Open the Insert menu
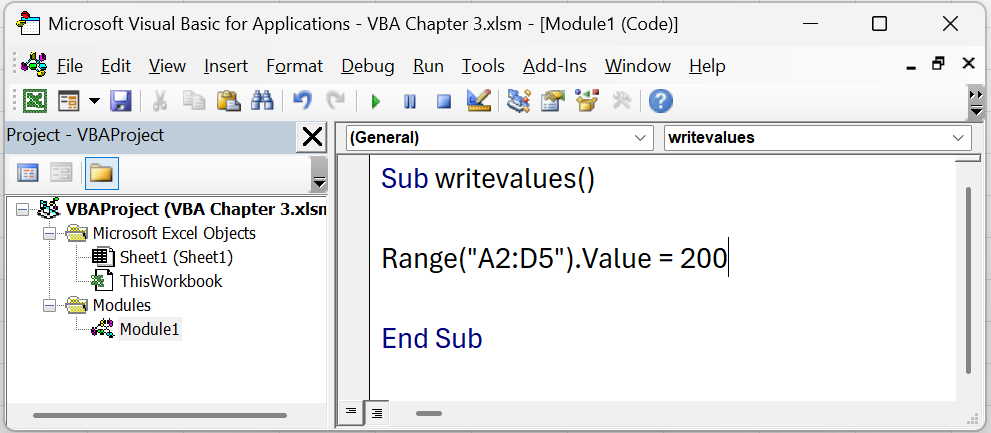991x433 pixels. [226, 66]
